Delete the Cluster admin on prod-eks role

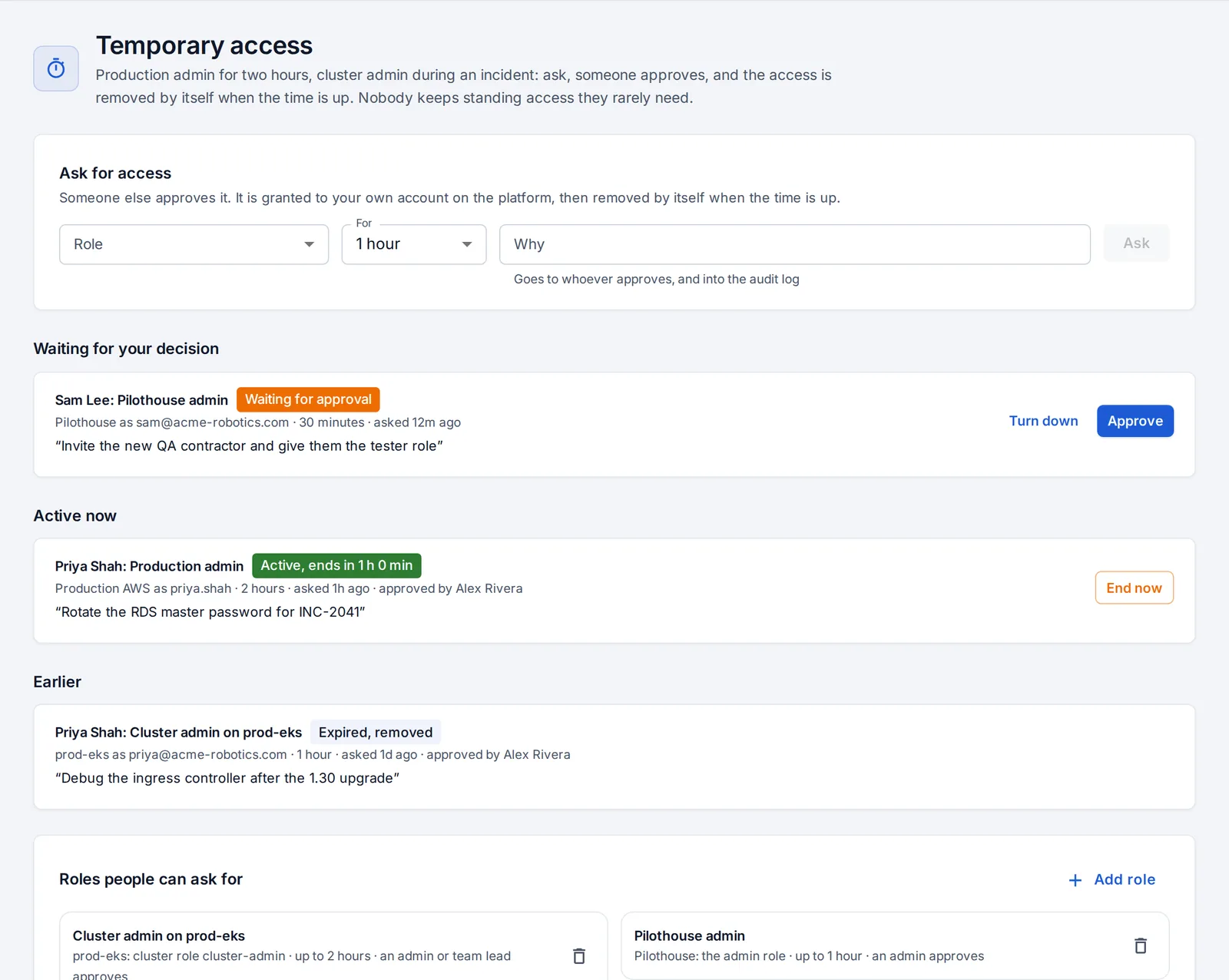(579, 955)
